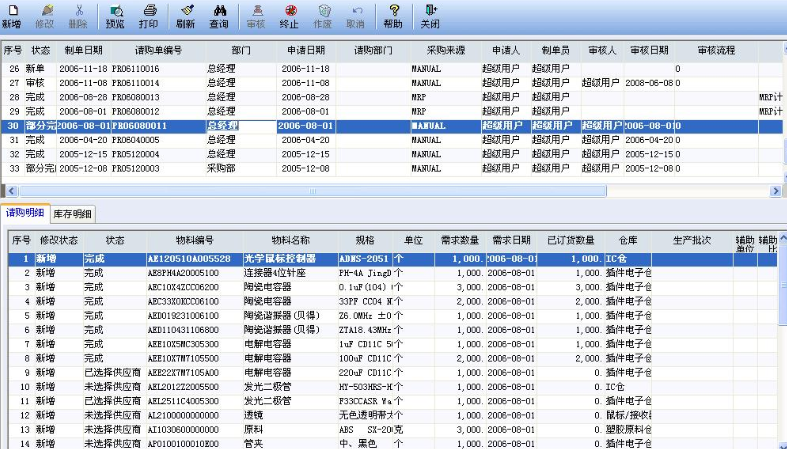Click the 刷新 (Refresh) toolbar icon
This screenshot has height=449, width=787.
(185, 15)
